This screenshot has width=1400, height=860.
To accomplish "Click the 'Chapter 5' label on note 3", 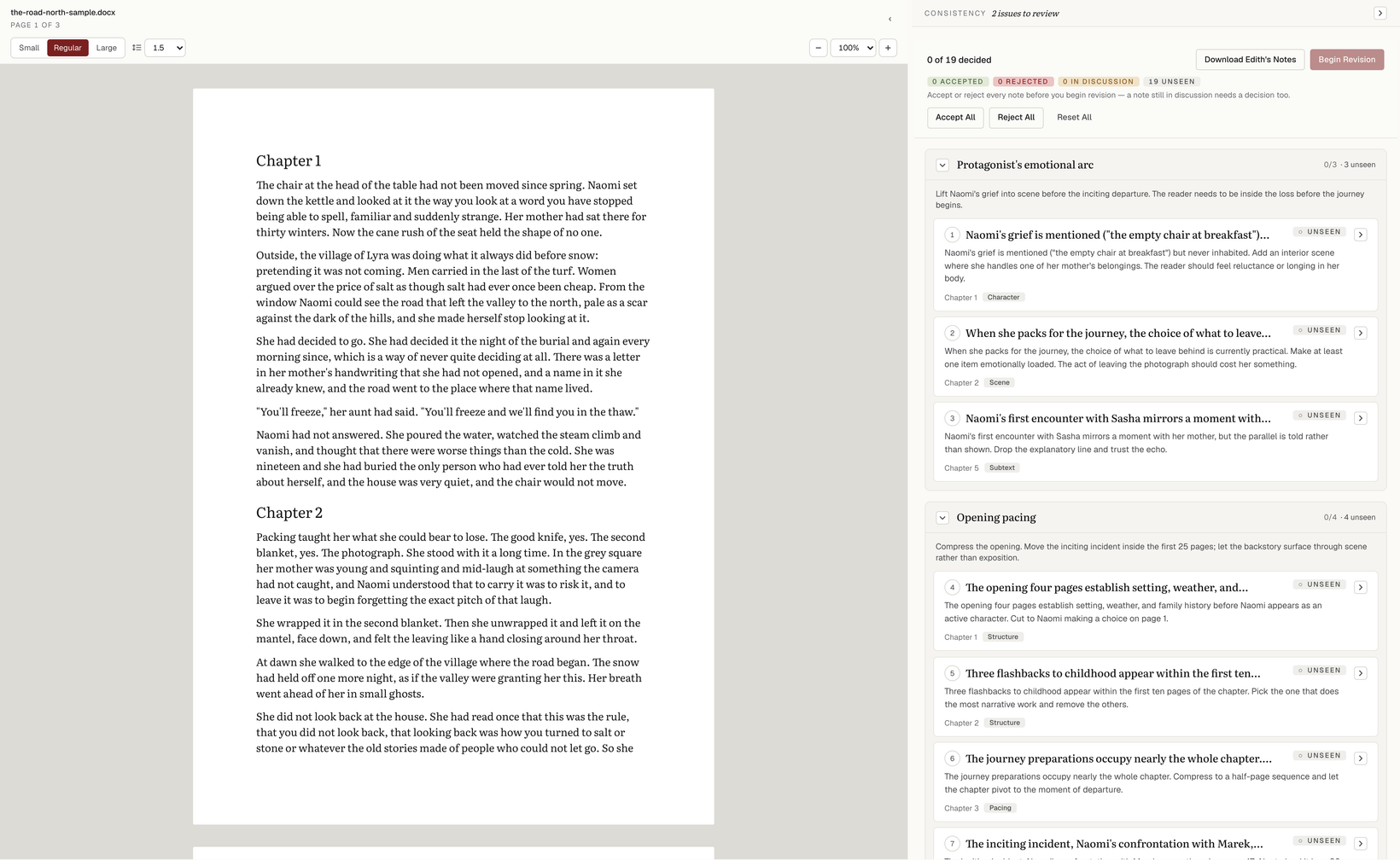I will (x=961, y=468).
